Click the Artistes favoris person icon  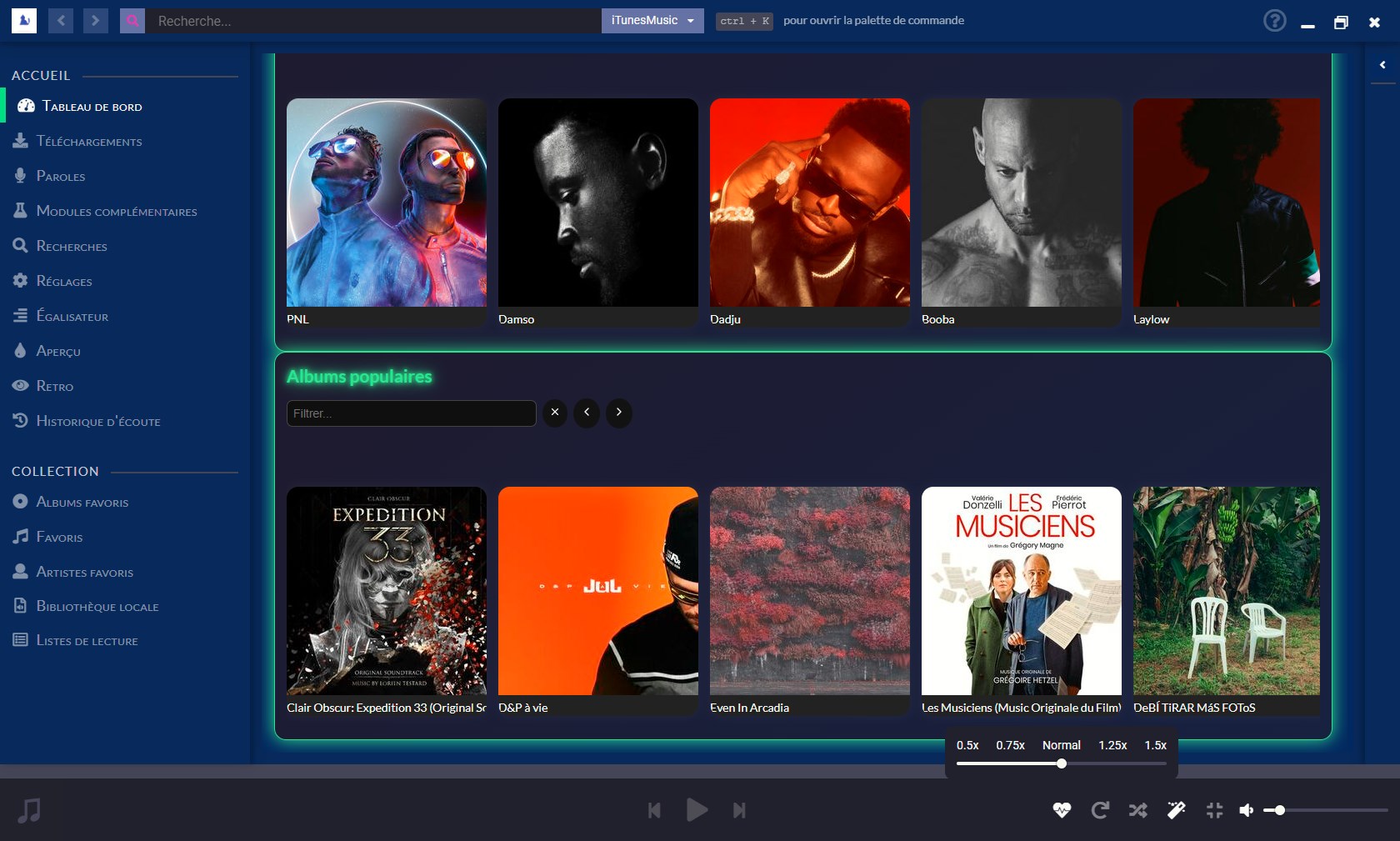click(x=21, y=572)
